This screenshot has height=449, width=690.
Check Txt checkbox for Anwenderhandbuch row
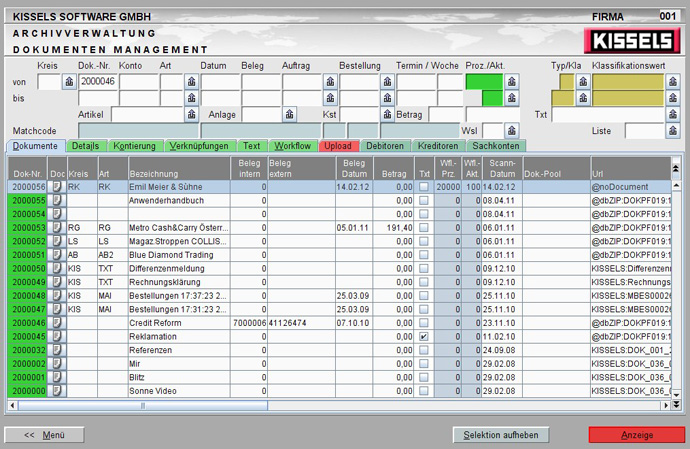pyautogui.click(x=424, y=200)
